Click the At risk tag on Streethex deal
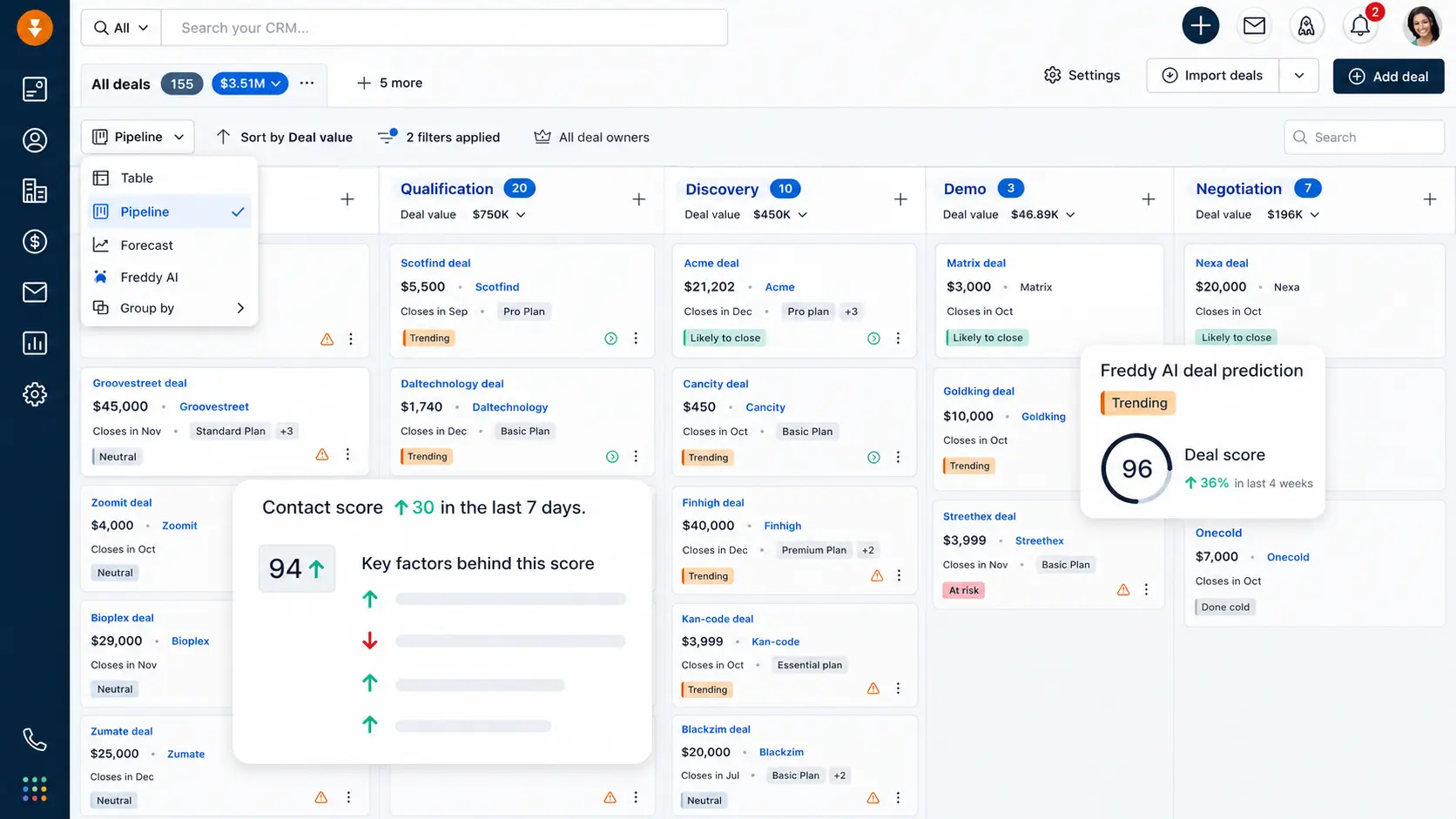1456x819 pixels. point(963,590)
